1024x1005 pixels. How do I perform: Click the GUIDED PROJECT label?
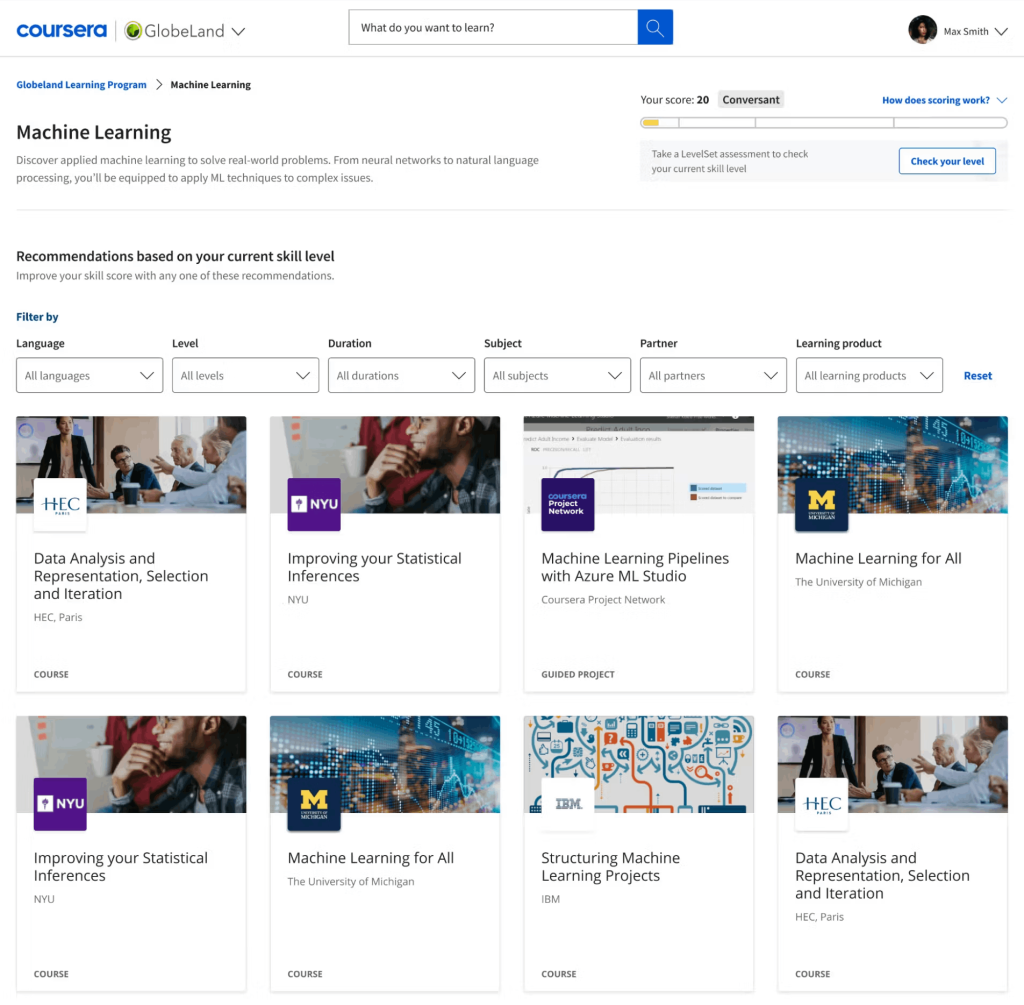578,675
